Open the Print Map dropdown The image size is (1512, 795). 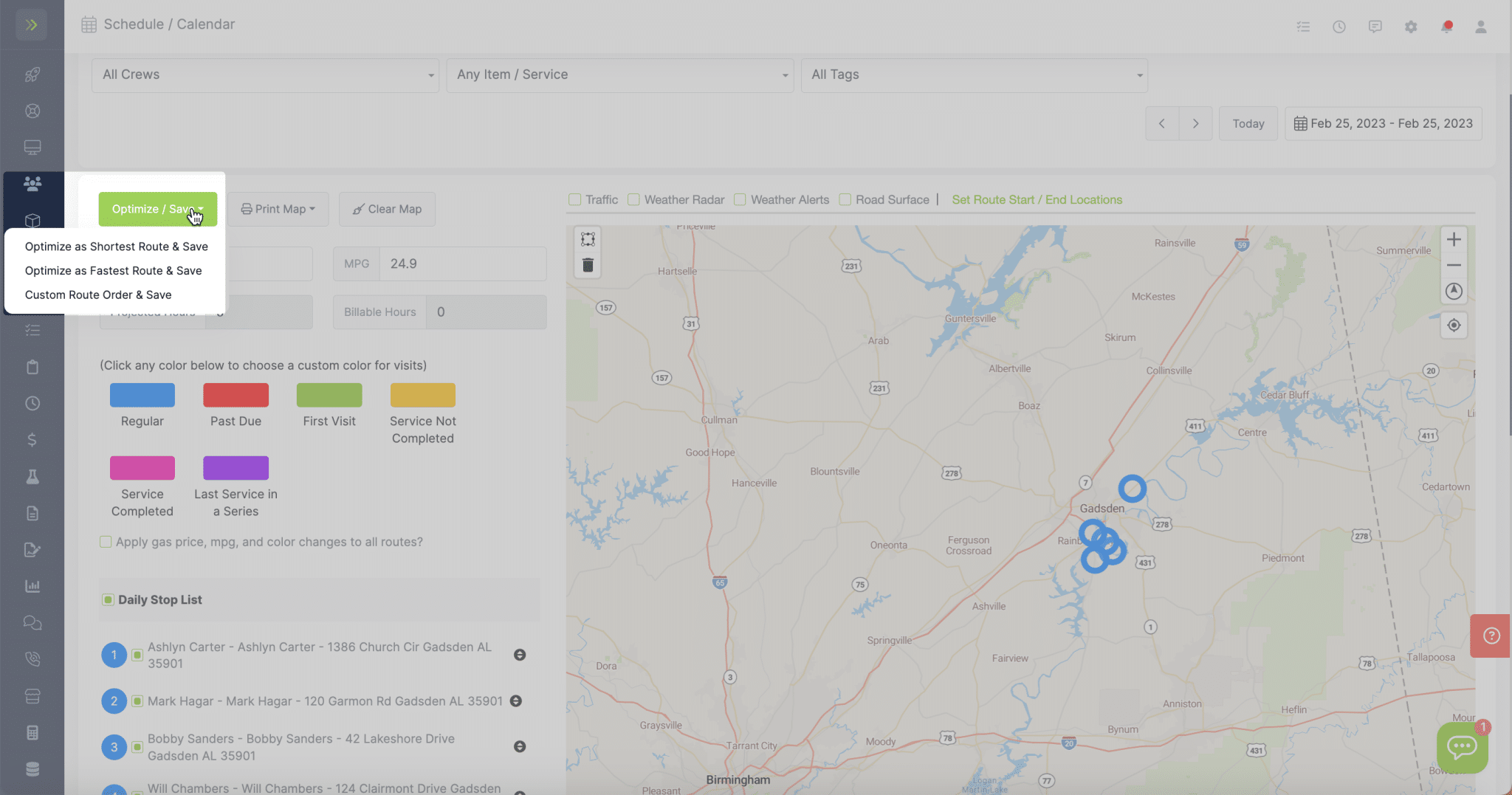pos(278,209)
